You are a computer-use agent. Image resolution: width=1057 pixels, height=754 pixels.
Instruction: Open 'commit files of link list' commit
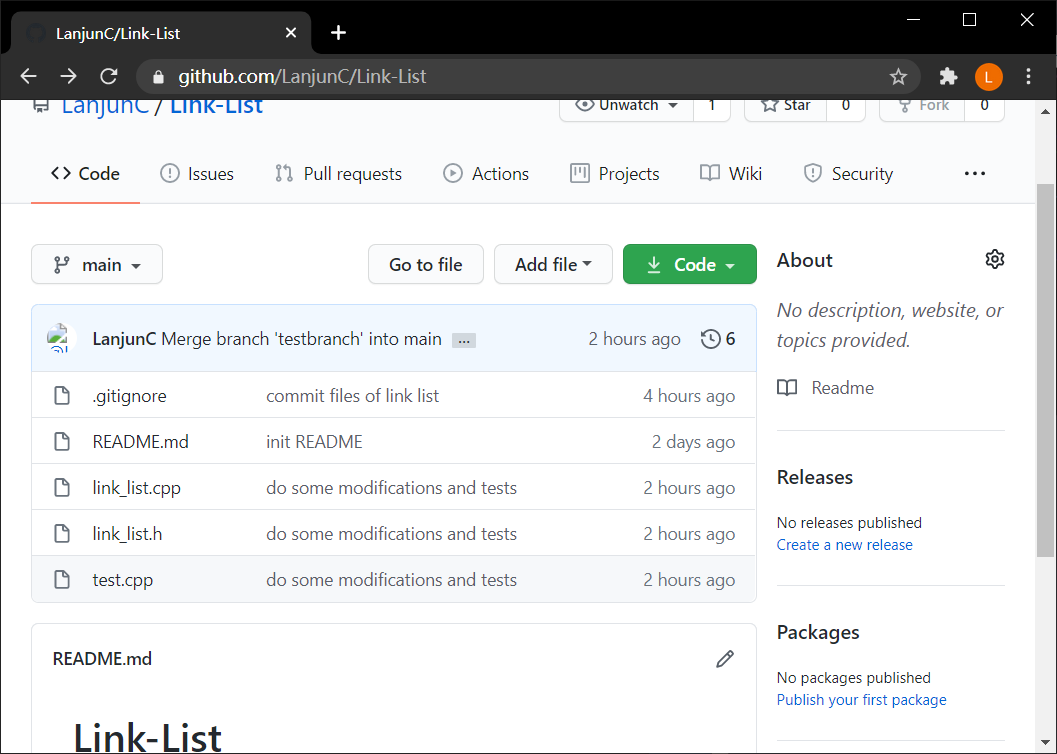[x=353, y=396]
